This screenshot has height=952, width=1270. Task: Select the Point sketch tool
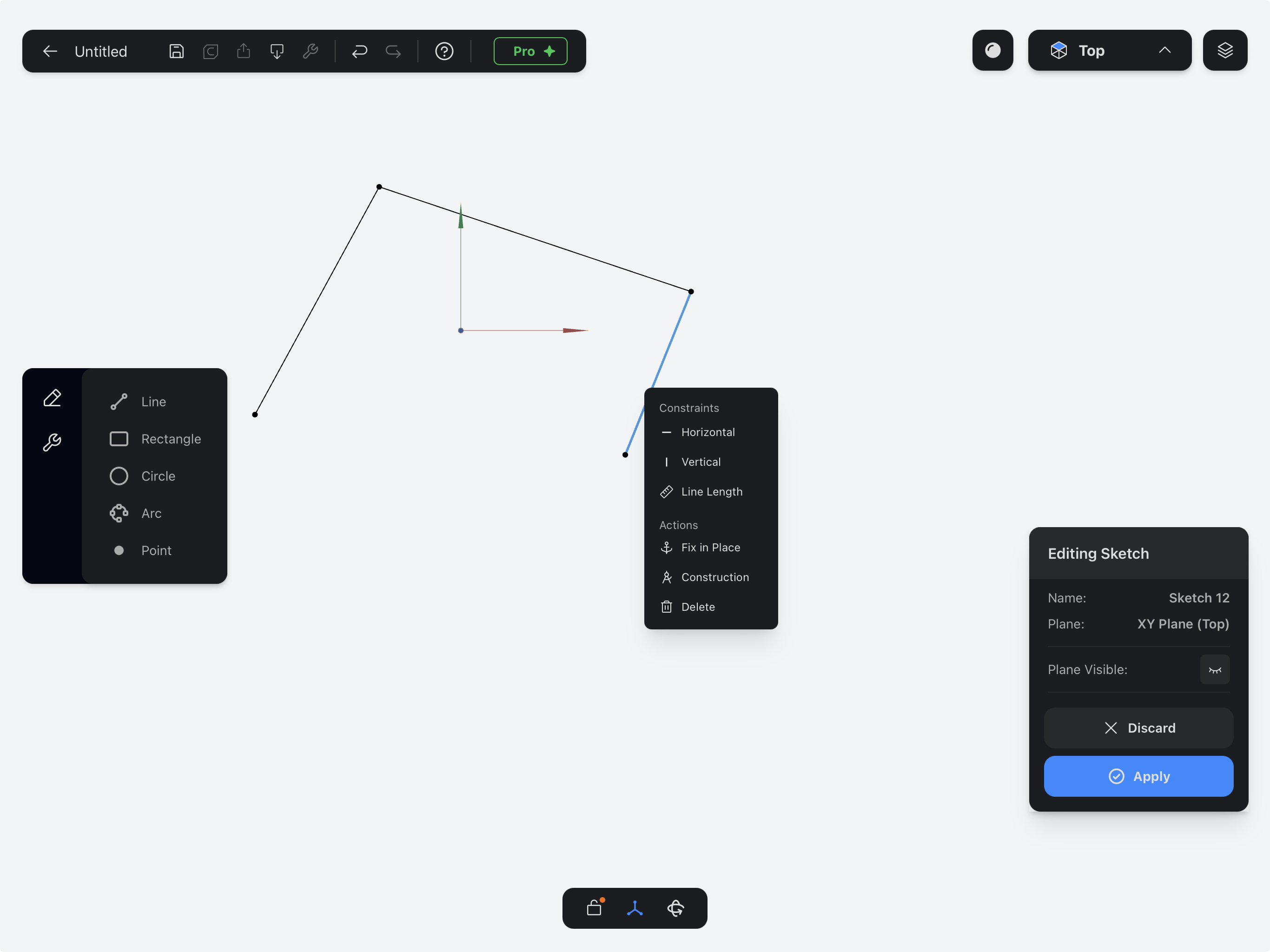point(156,550)
